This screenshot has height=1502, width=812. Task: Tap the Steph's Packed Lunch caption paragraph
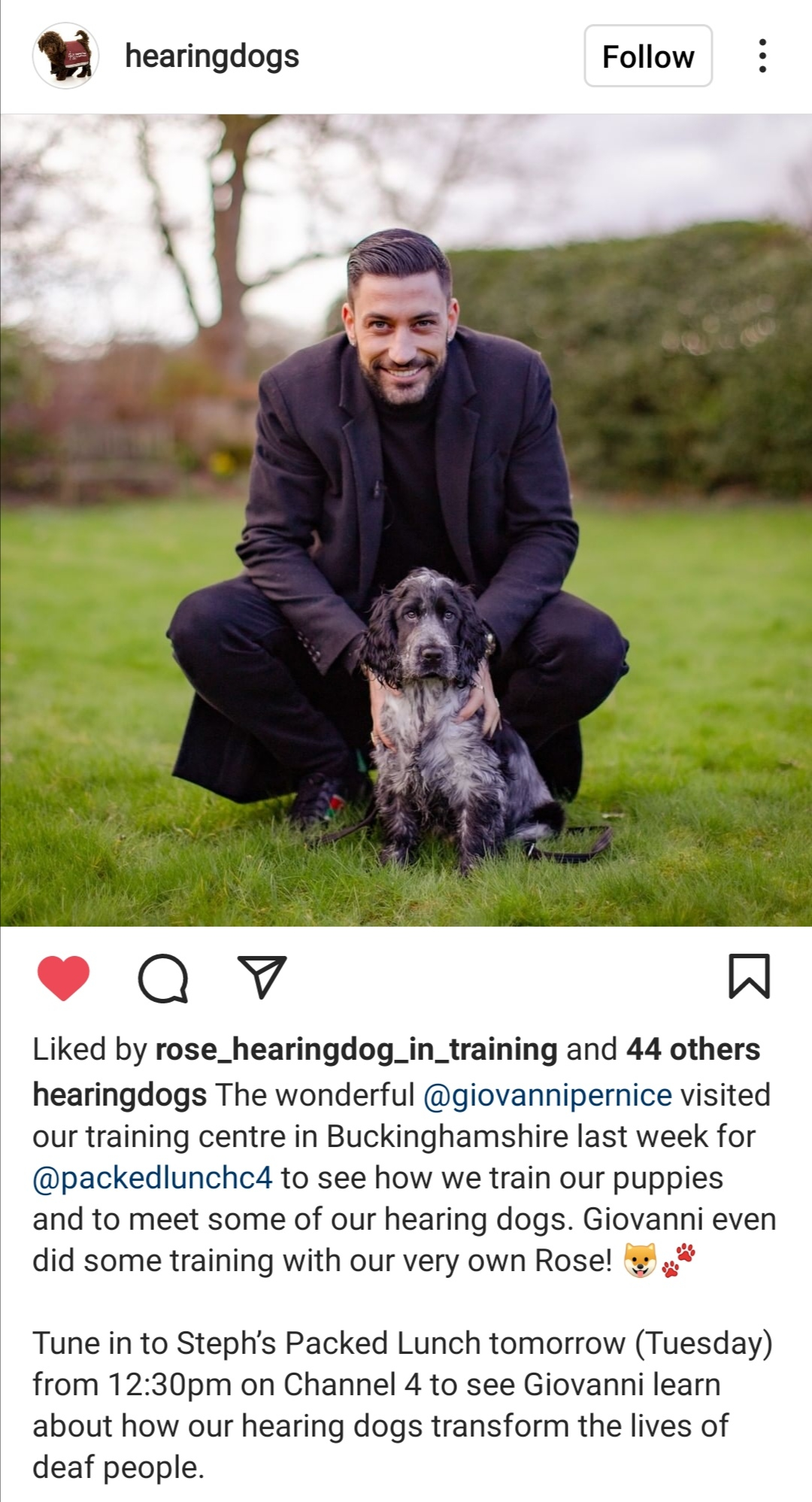tap(403, 1405)
